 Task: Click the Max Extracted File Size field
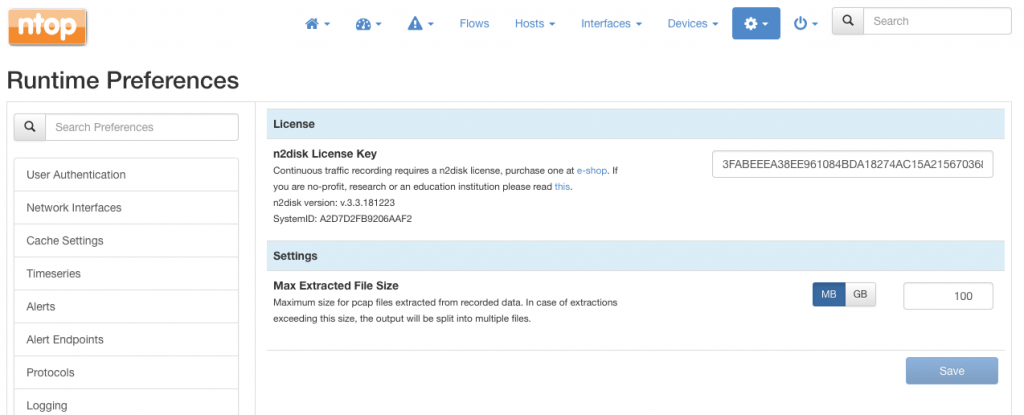tap(948, 296)
